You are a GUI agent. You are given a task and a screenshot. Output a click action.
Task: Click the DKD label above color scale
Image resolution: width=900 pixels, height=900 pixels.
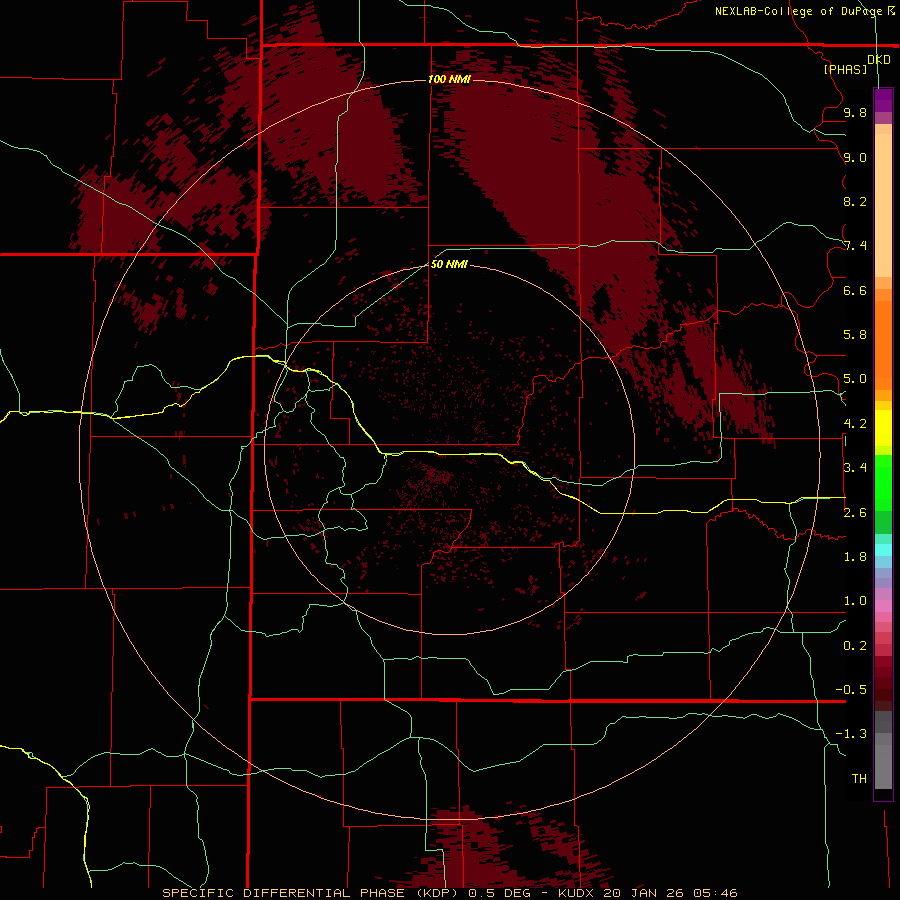879,60
